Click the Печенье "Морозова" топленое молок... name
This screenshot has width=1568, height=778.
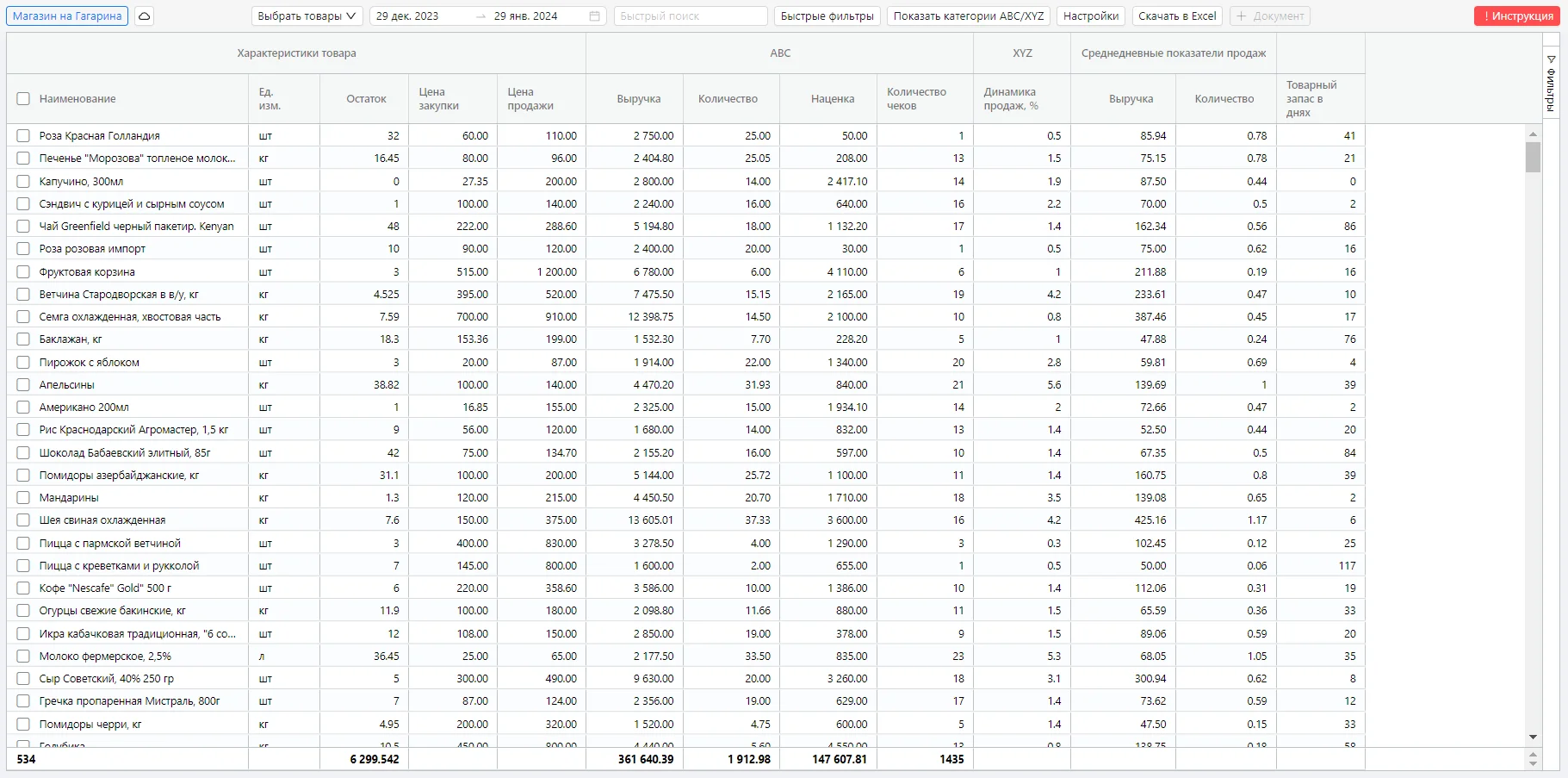click(x=137, y=159)
